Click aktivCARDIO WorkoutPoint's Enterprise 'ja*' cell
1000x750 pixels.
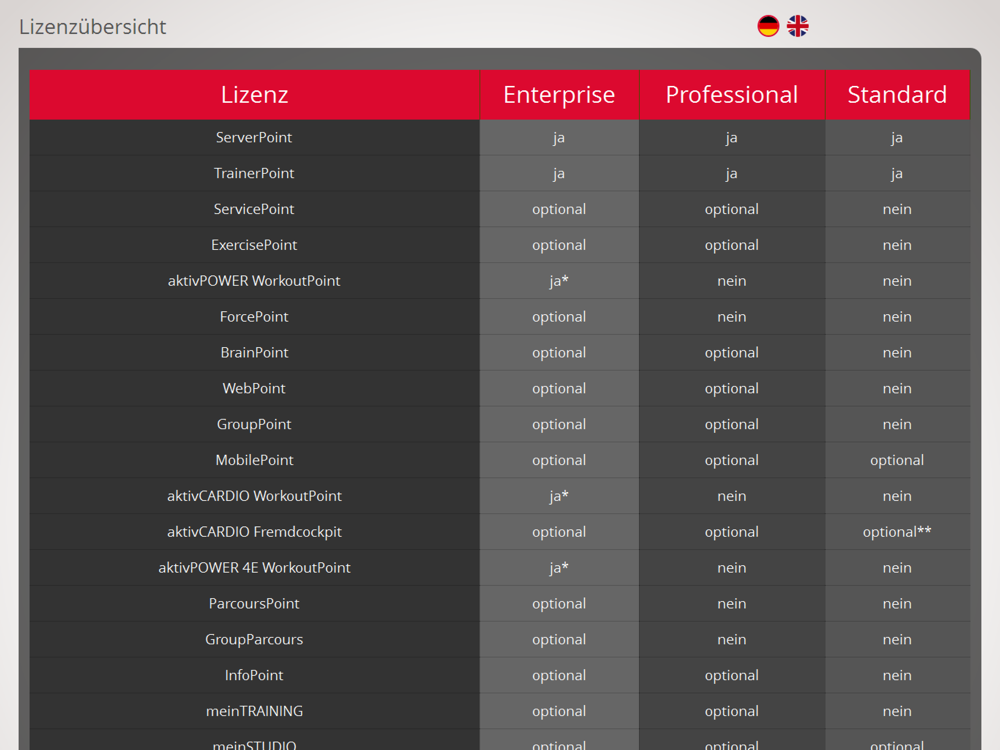(559, 496)
